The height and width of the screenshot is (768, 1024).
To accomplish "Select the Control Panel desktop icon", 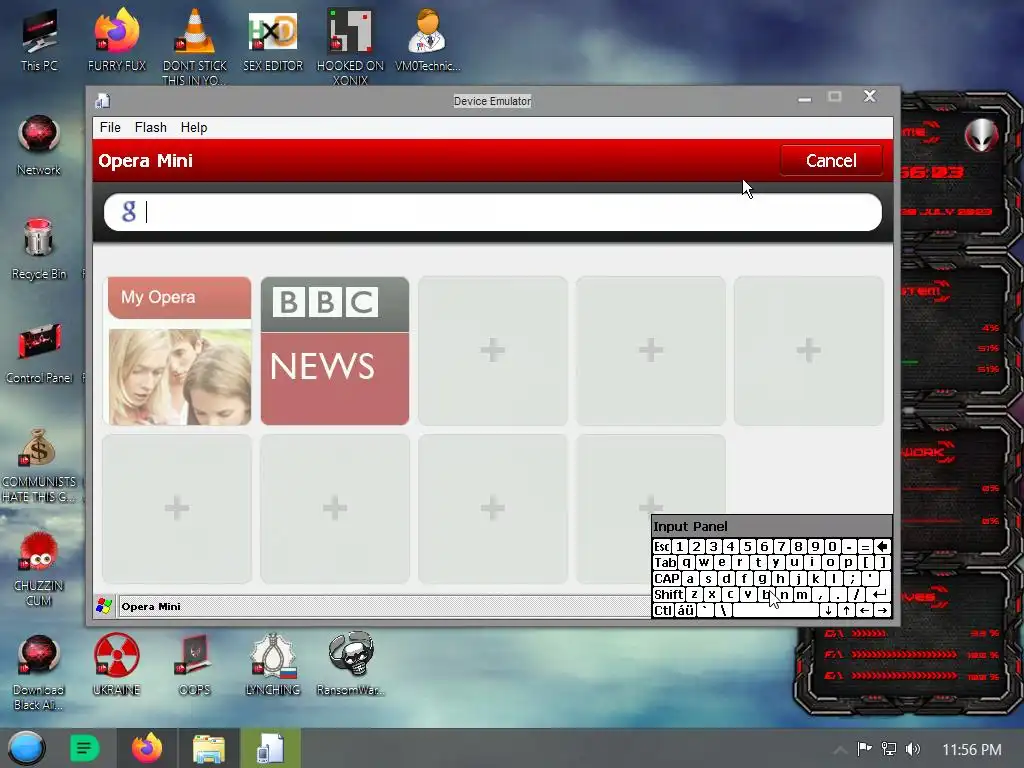I will (39, 353).
